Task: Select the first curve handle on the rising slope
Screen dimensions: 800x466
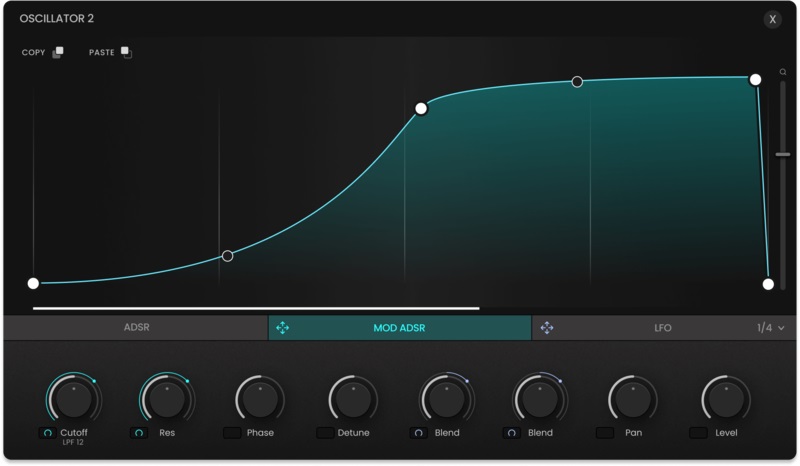Action: (228, 256)
